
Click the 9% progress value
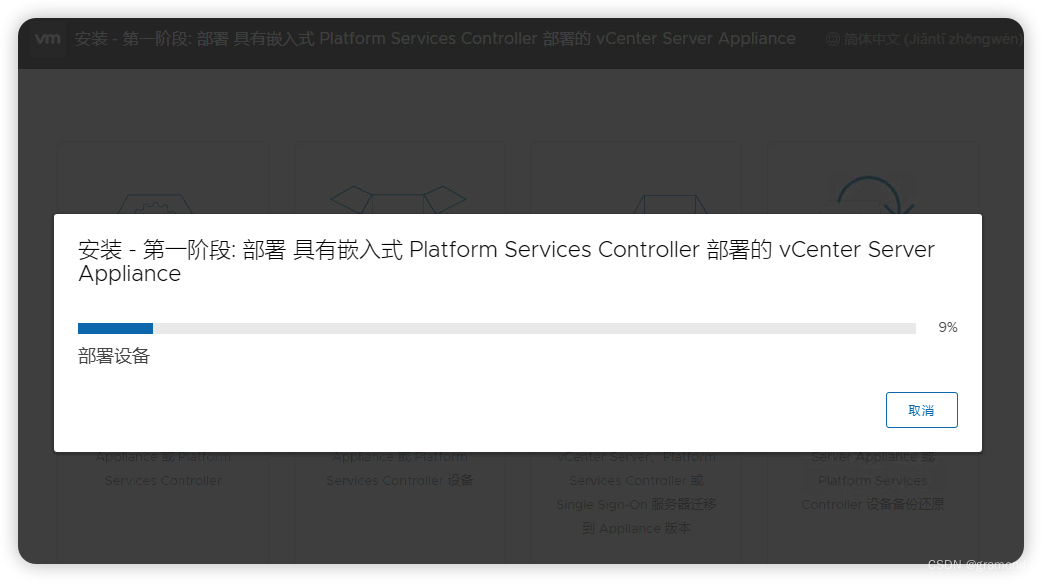coord(948,328)
